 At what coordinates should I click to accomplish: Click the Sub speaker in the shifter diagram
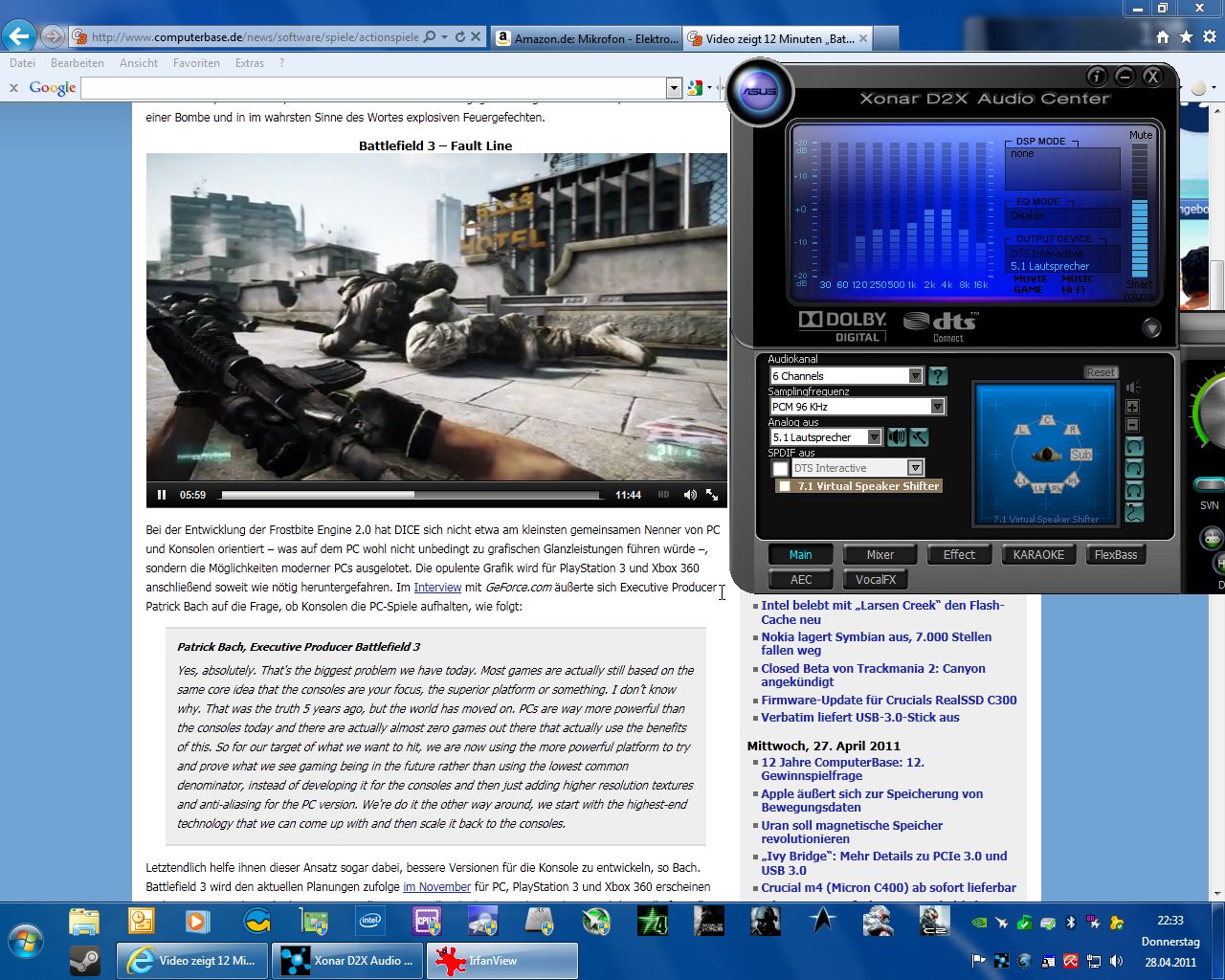(1080, 455)
